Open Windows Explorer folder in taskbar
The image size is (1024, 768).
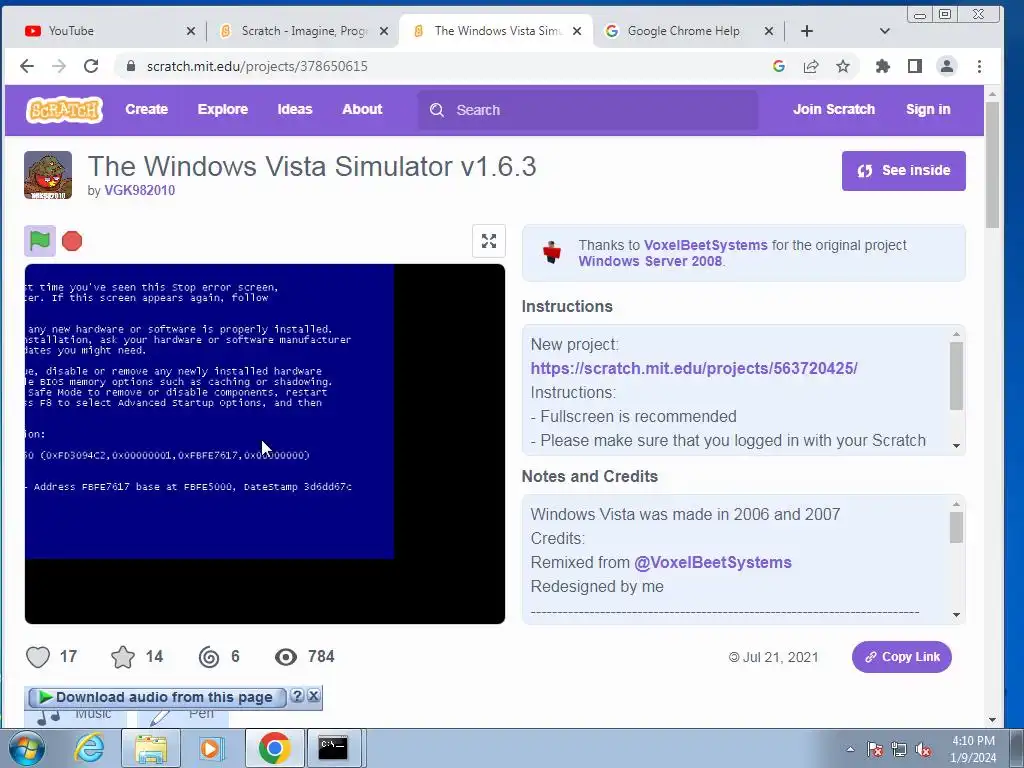pyautogui.click(x=151, y=748)
